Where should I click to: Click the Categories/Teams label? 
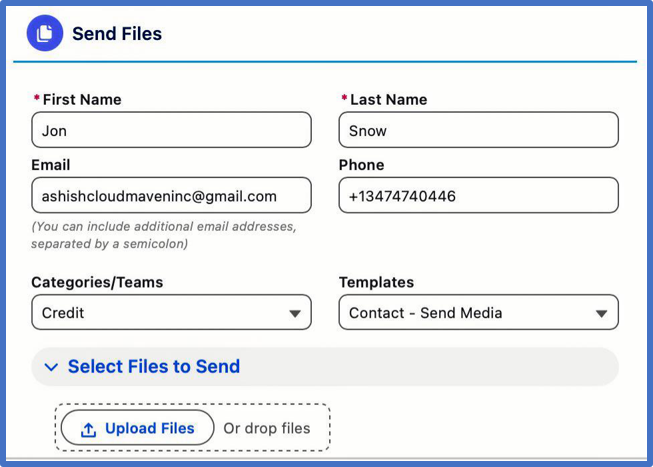(97, 282)
